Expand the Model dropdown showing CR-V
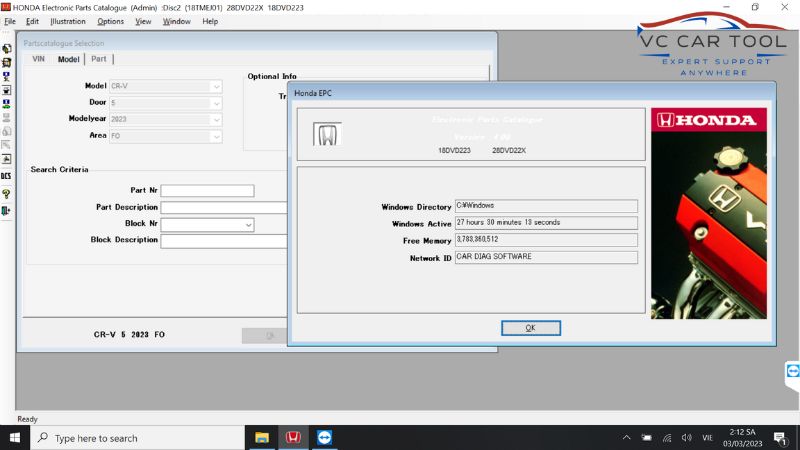 point(216,86)
